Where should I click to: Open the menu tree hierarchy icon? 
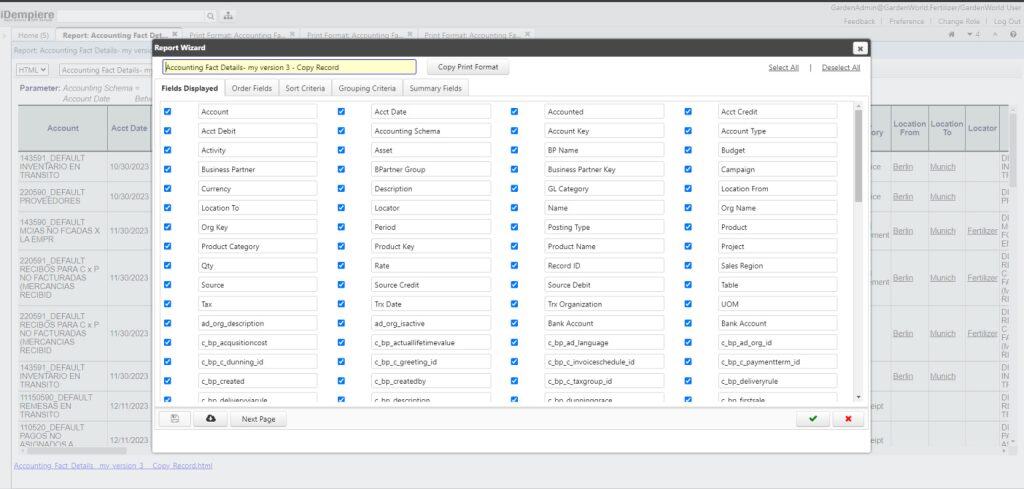coord(228,16)
